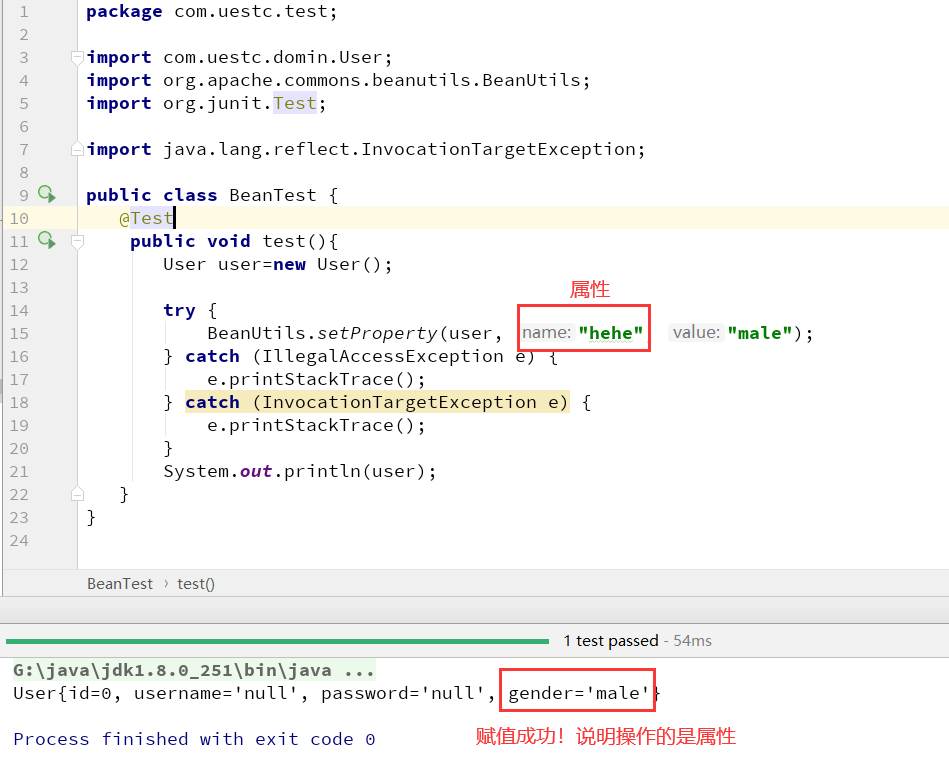The width and height of the screenshot is (949, 764).
Task: Click System.out.println(user) statement
Action: (300, 471)
